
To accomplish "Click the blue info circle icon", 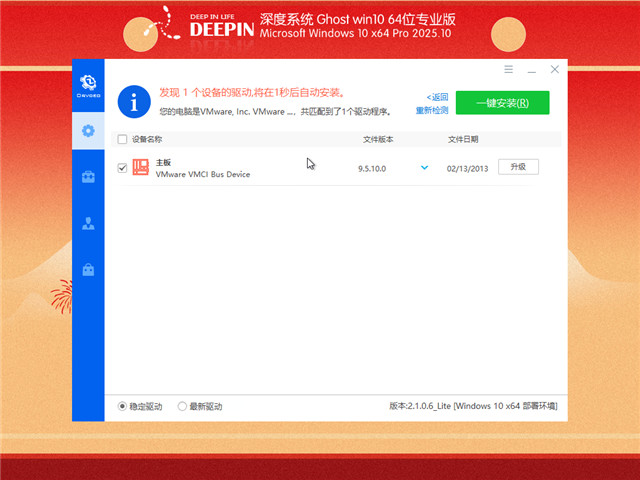I will tap(134, 101).
